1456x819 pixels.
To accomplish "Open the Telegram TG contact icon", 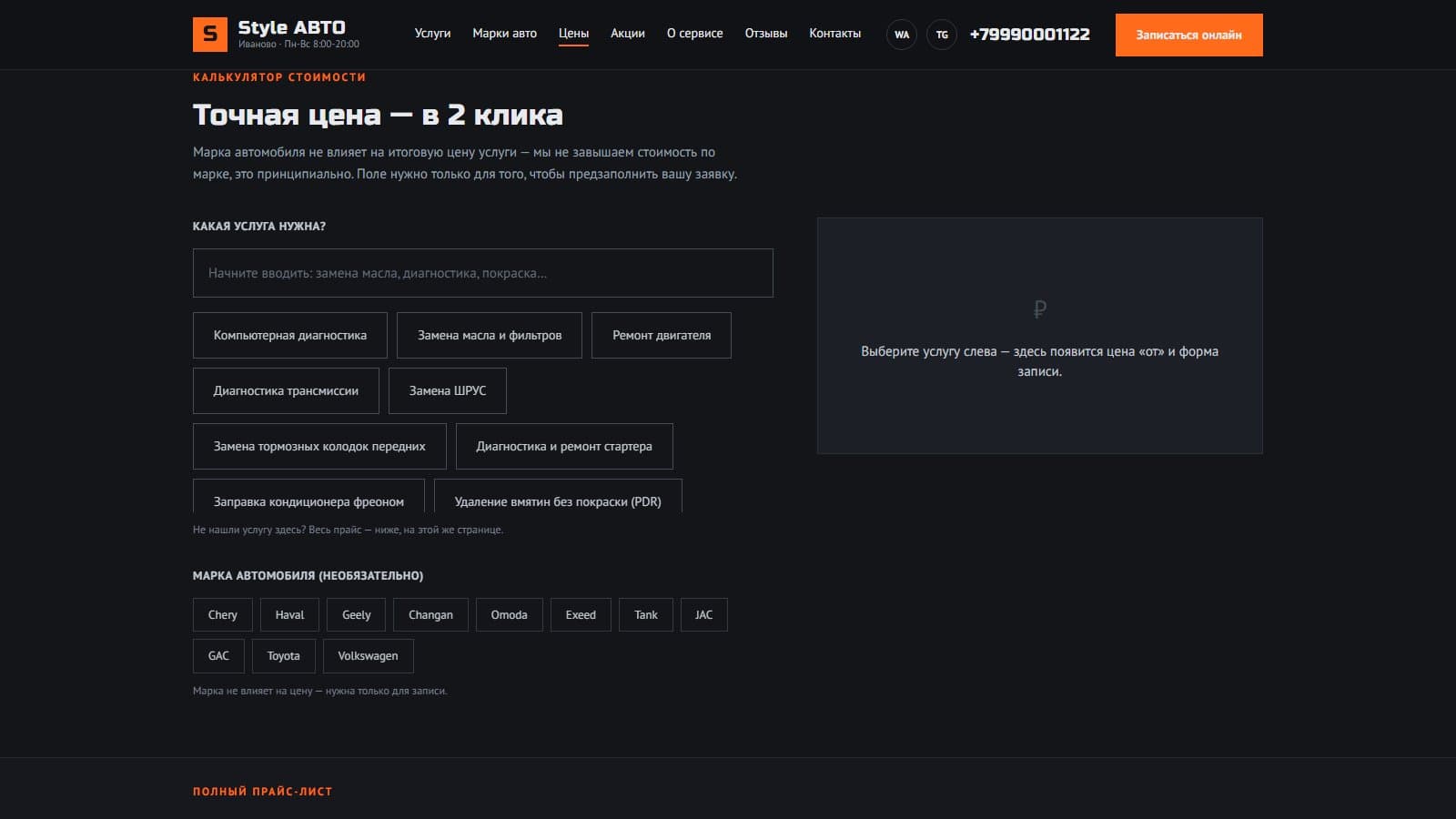I will point(942,35).
